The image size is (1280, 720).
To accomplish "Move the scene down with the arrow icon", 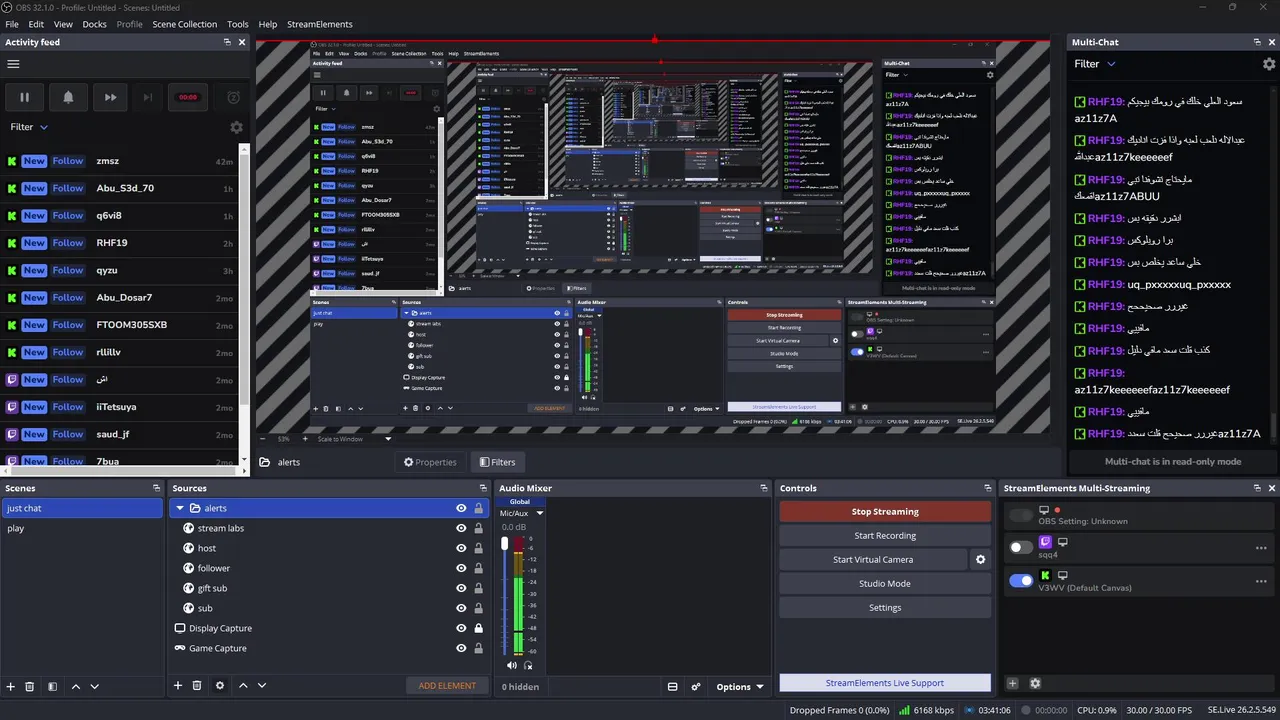I will click(x=94, y=686).
